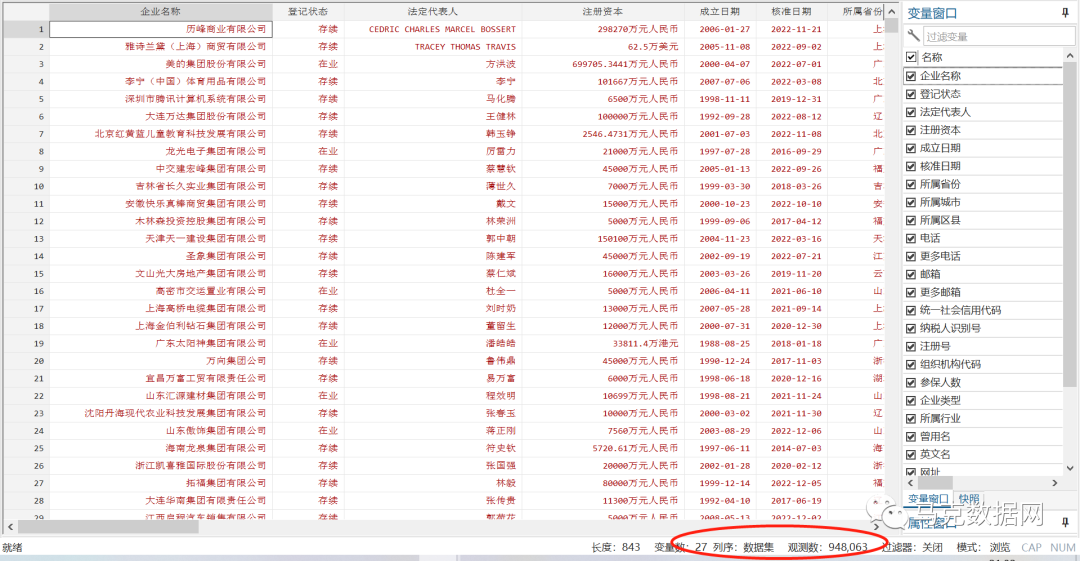Click the data grid's horizontal scrollbar left arrow

click(10, 527)
